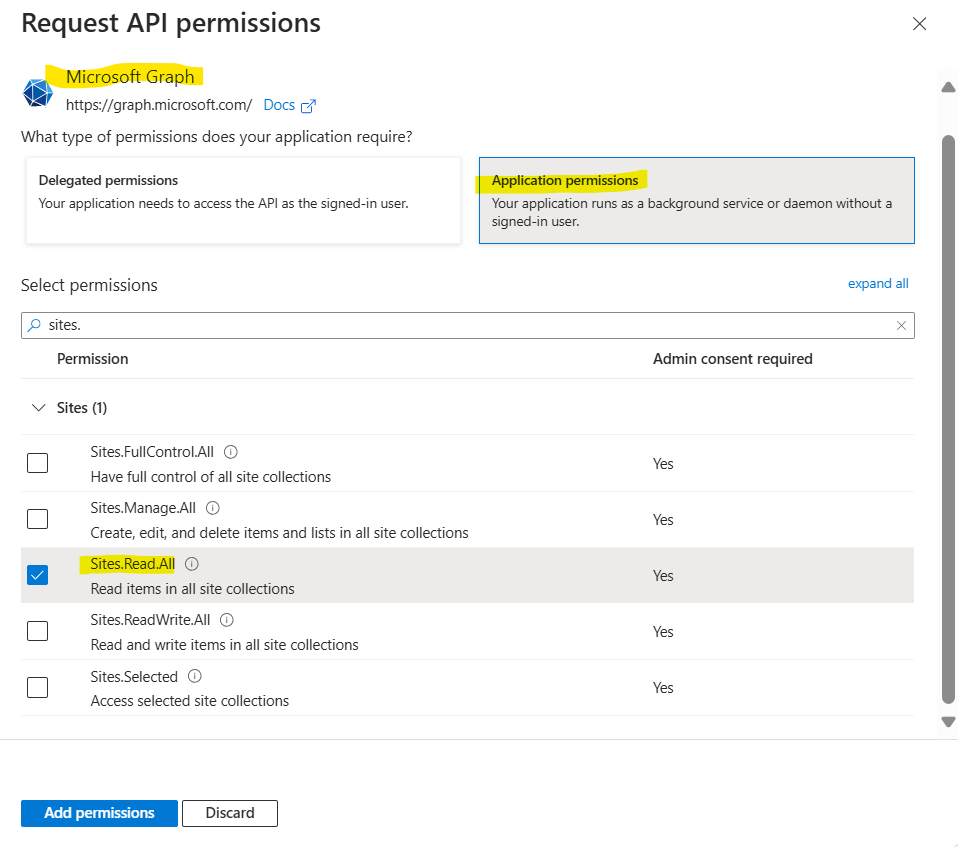The image size is (958, 847).
Task: Click the expand all link
Action: tap(878, 284)
